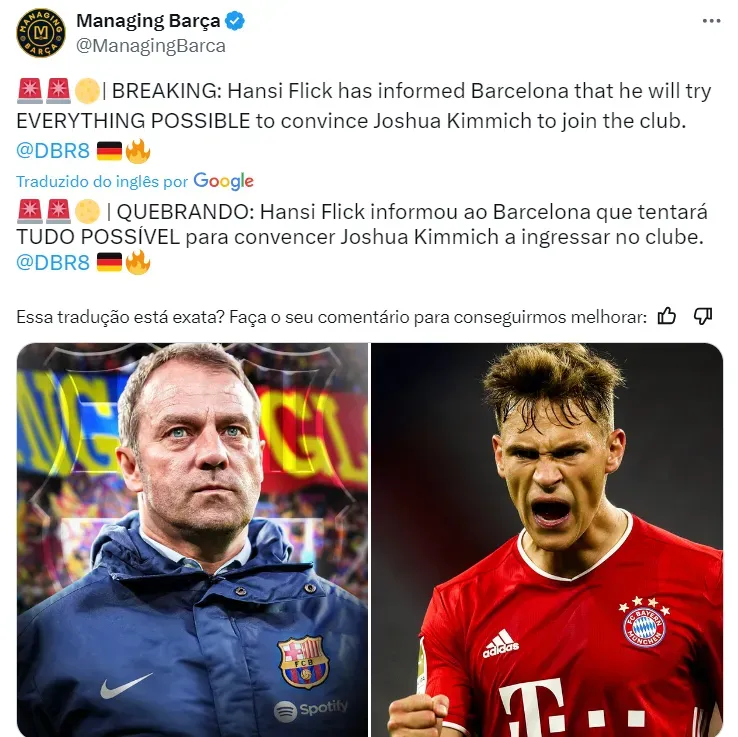
Task: Open the Joshua Kimmich photo
Action: [547, 540]
